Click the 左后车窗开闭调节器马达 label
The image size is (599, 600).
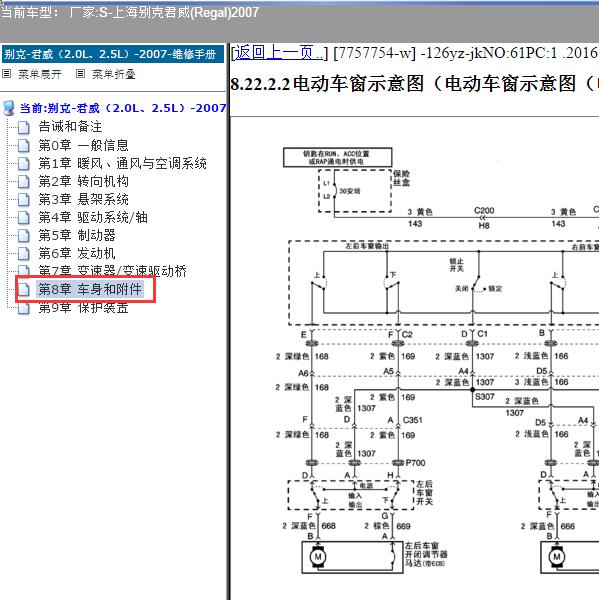coord(426,554)
